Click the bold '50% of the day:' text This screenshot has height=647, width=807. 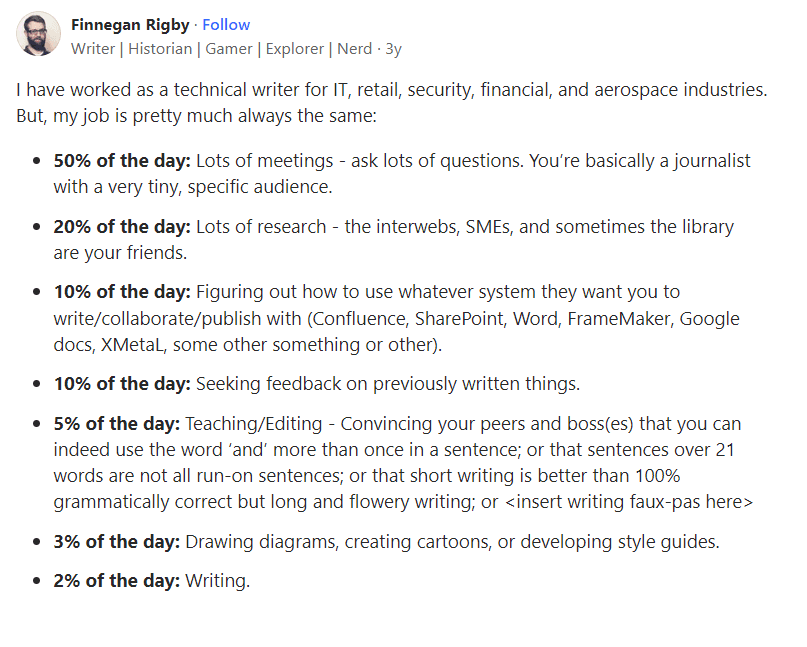click(x=122, y=161)
